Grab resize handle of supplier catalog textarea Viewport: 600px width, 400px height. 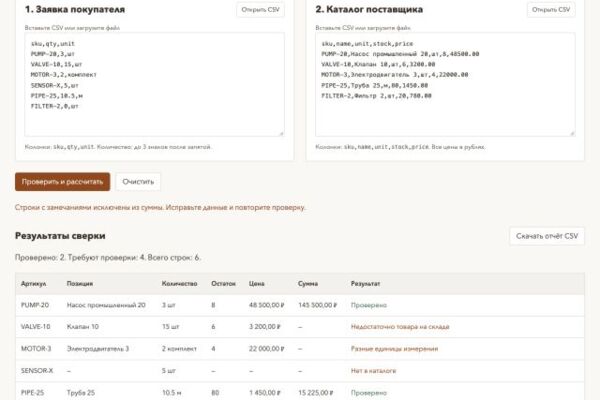(x=572, y=133)
